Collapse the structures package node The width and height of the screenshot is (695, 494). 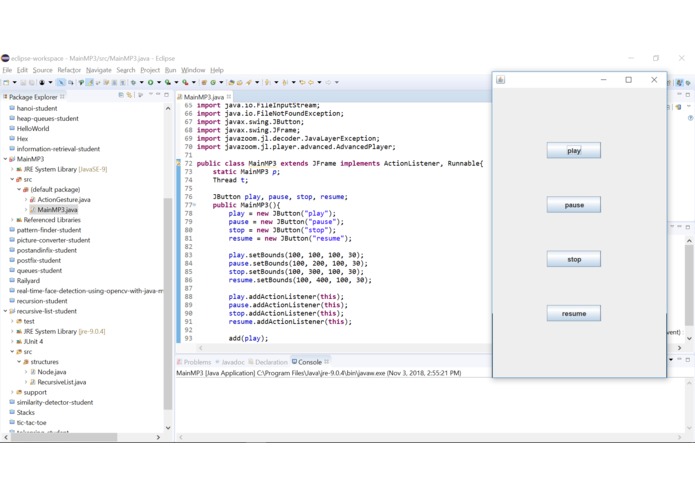point(19,362)
